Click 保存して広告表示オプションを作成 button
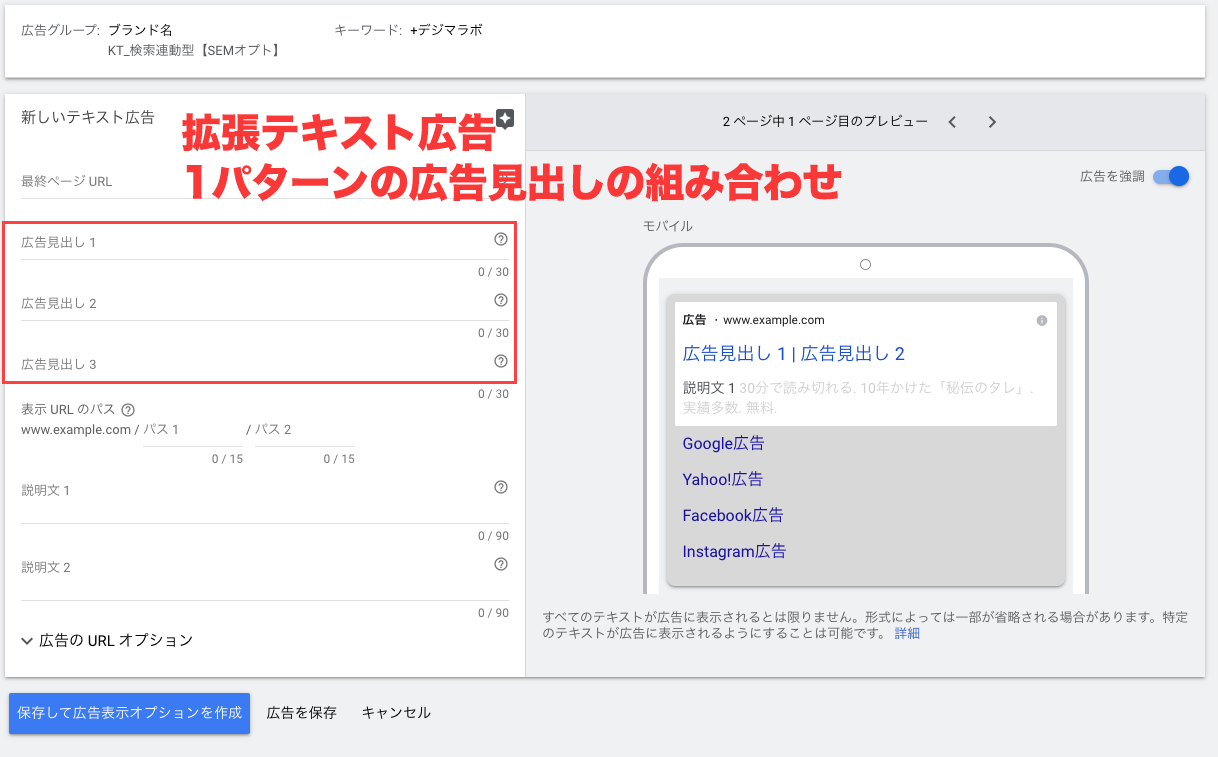This screenshot has height=757, width=1218. (129, 713)
